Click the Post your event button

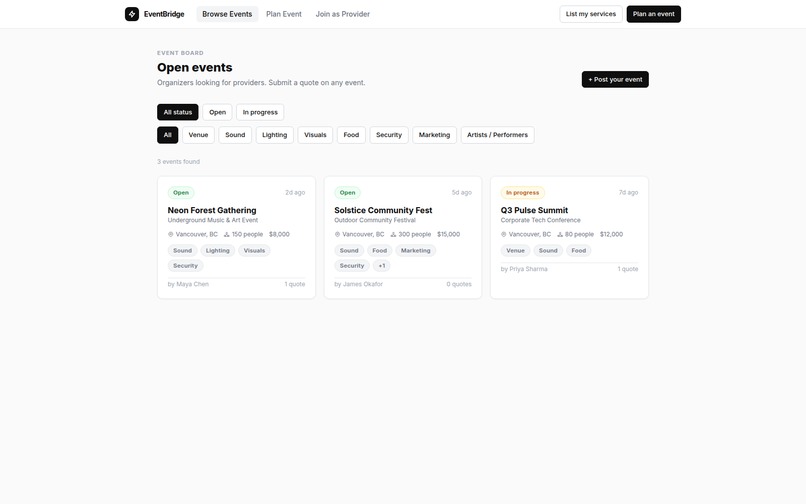(615, 79)
